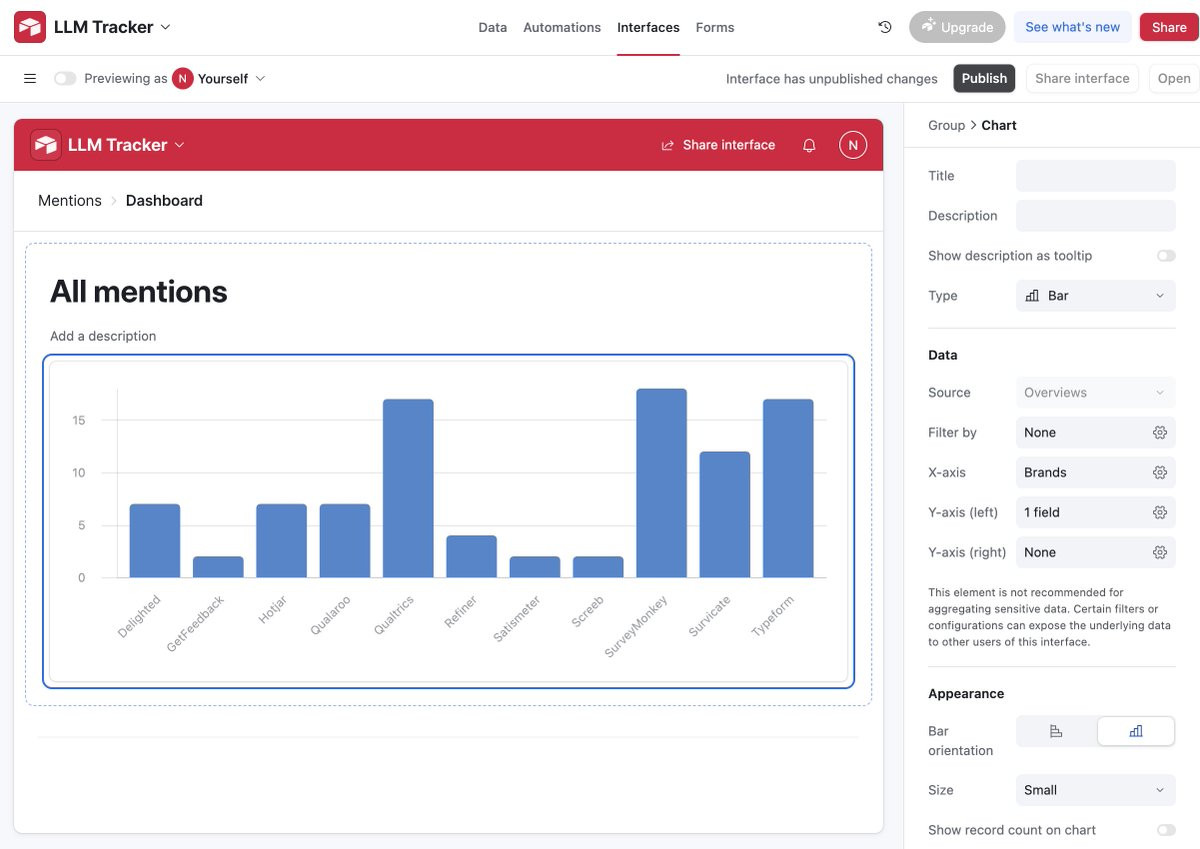
Task: Select the vertical bar orientation icon
Action: pos(1136,731)
